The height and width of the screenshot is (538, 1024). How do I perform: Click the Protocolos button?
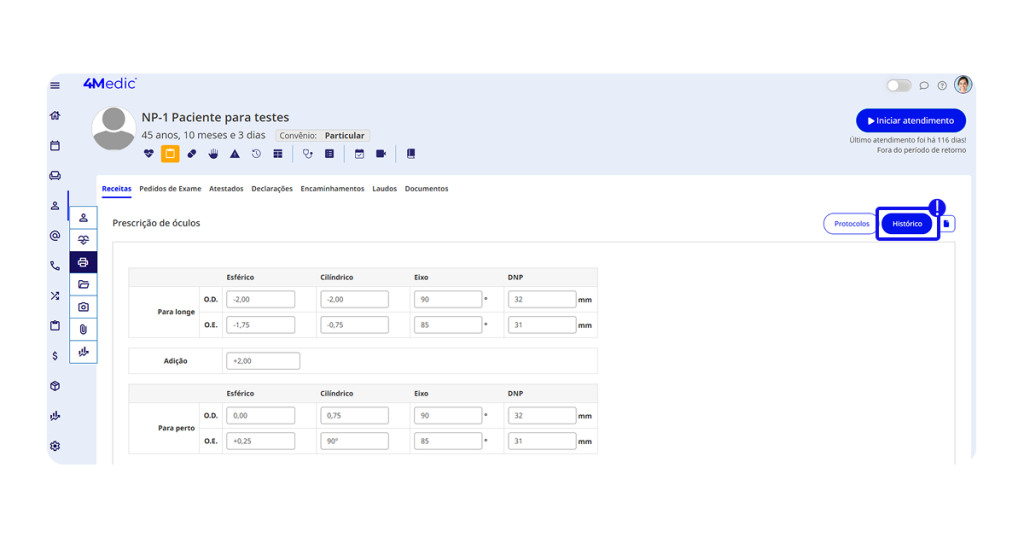[x=851, y=224]
